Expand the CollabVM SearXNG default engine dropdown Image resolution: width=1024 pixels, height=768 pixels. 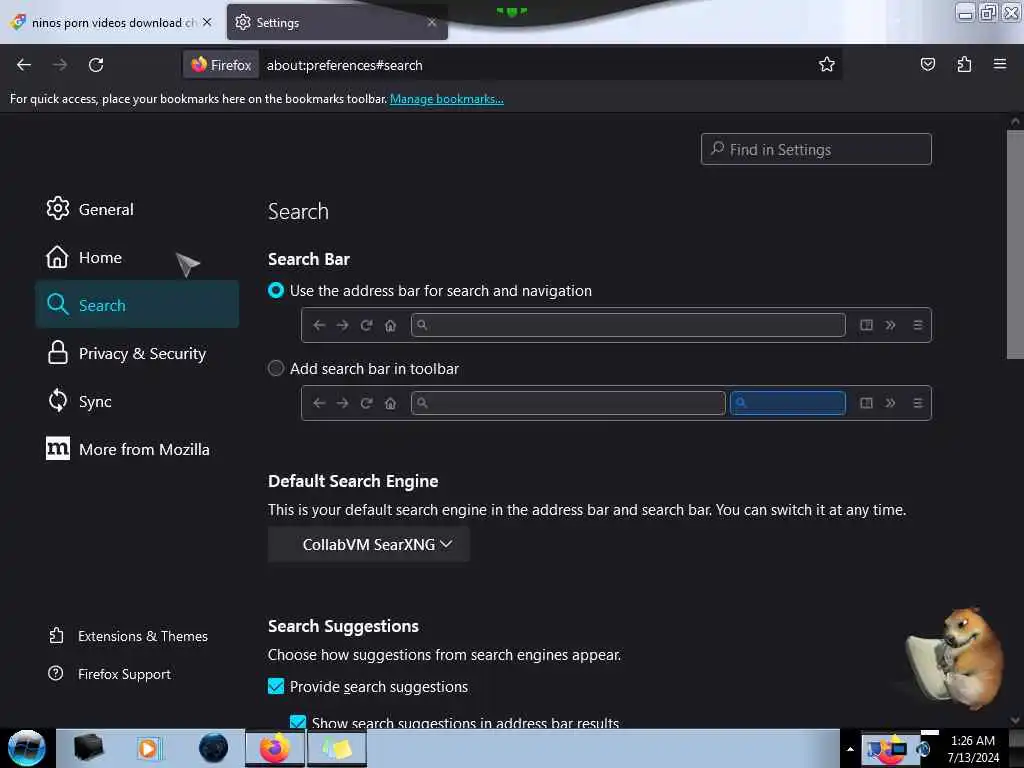[368, 544]
